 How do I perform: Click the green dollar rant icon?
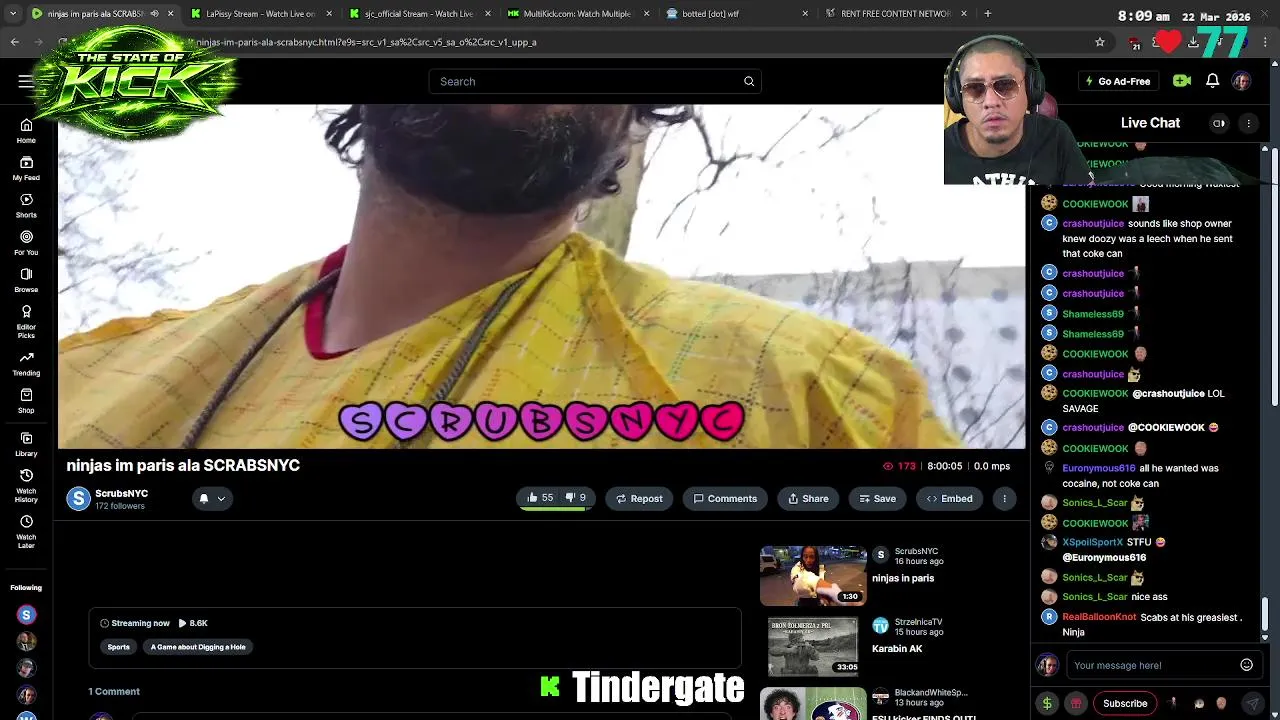pos(1047,703)
